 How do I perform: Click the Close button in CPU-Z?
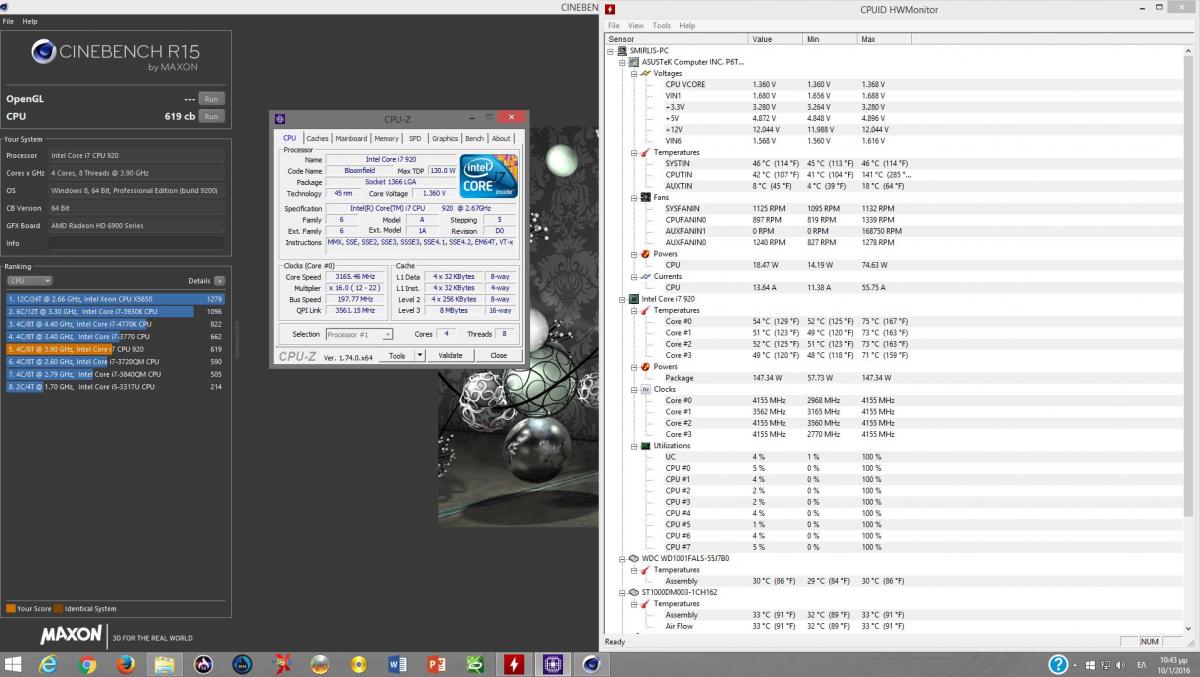click(x=498, y=355)
